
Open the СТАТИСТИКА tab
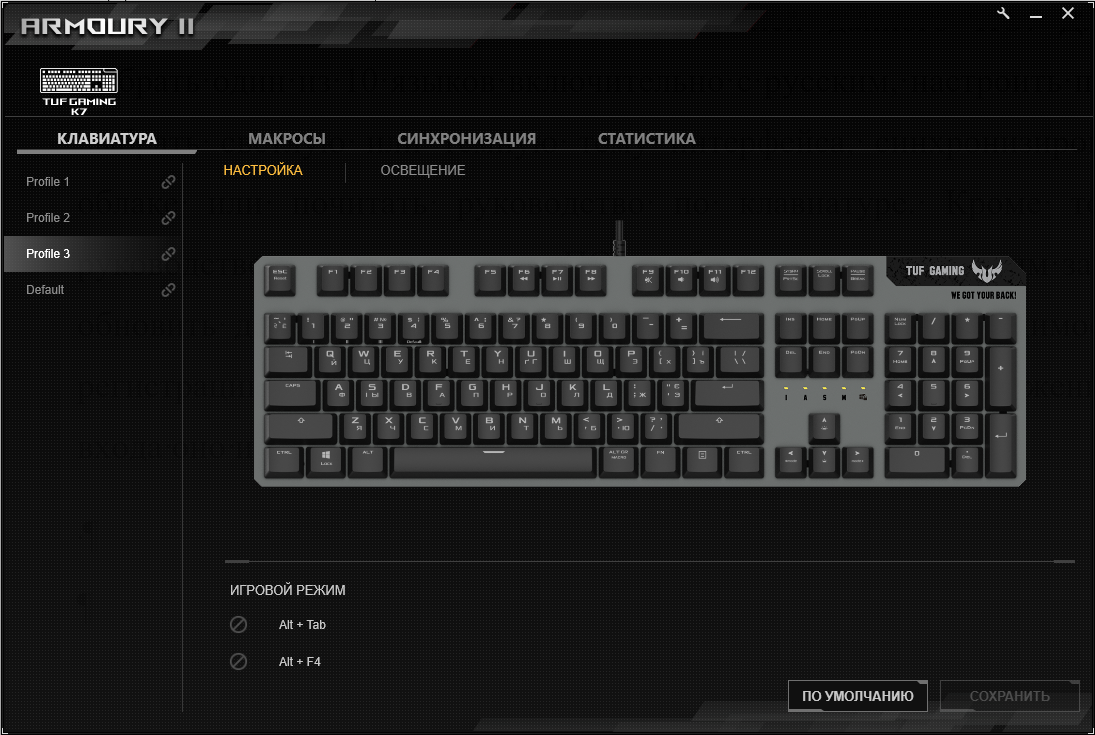click(x=647, y=138)
